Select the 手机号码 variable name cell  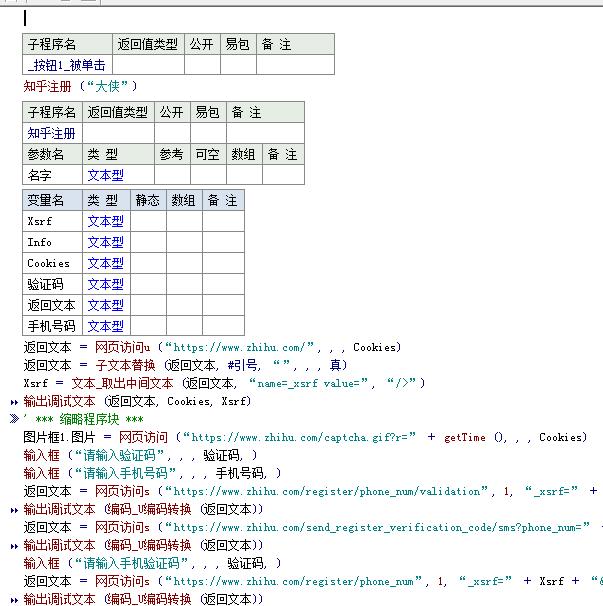[53, 326]
